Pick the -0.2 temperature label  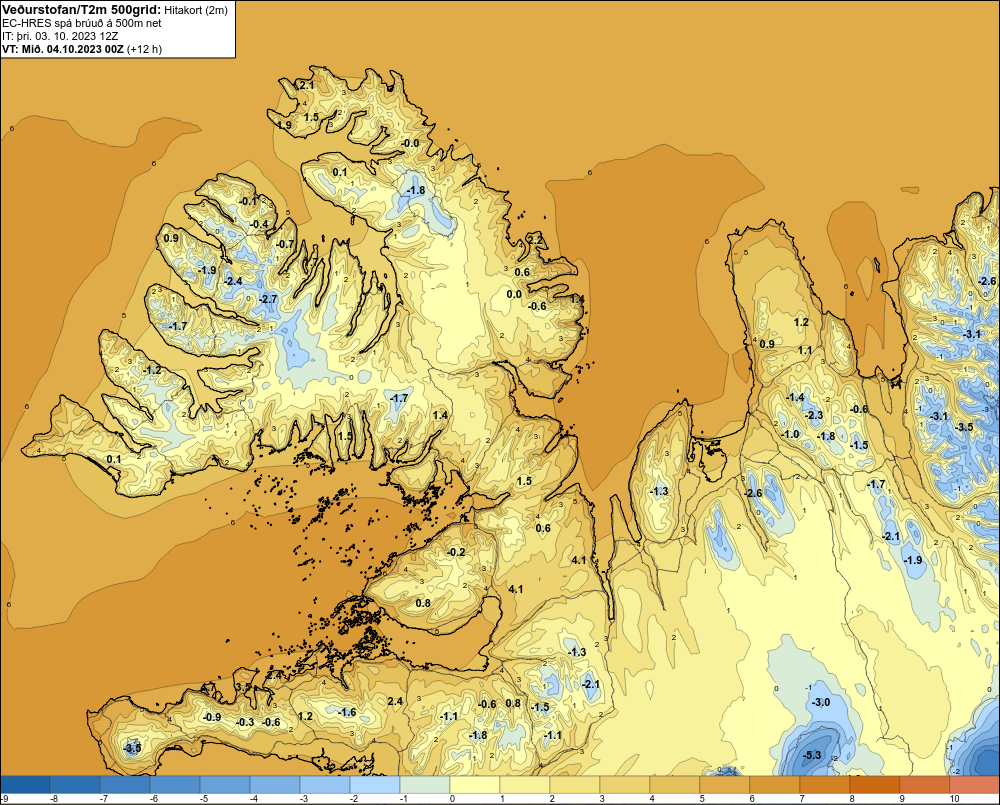tap(457, 552)
